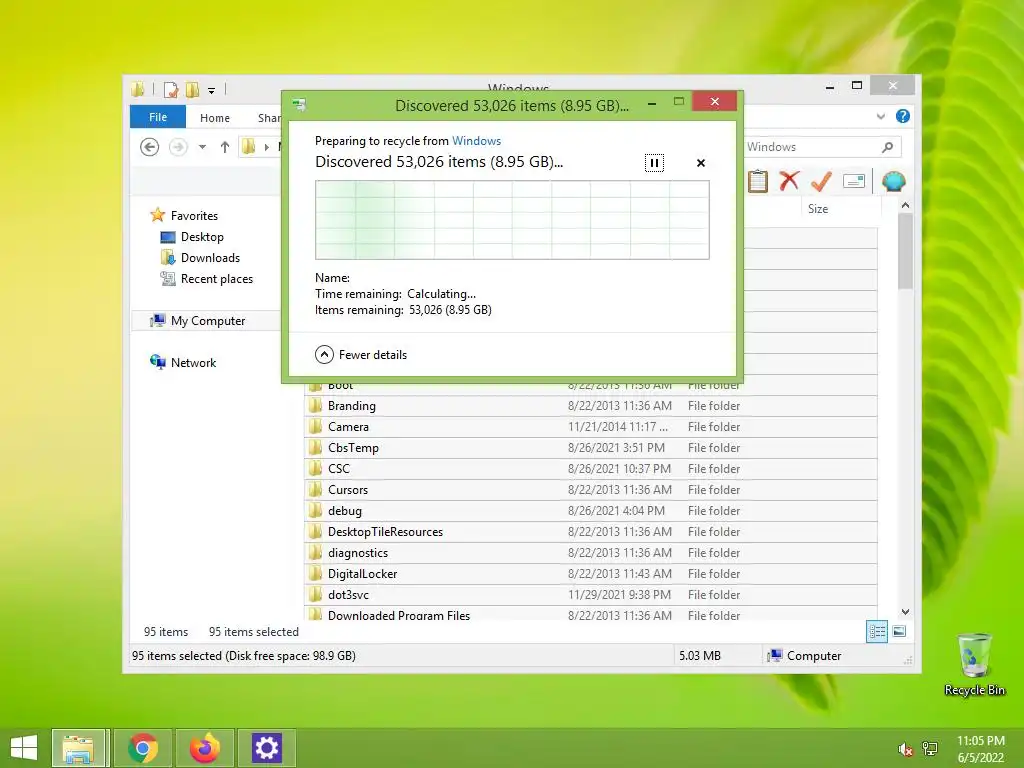1024x768 pixels.
Task: Click the Windows link in the recycle dialog
Action: pyautogui.click(x=476, y=141)
